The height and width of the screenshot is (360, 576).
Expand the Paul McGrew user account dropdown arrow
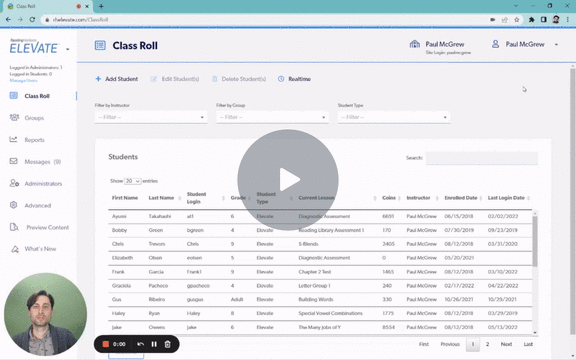click(556, 44)
